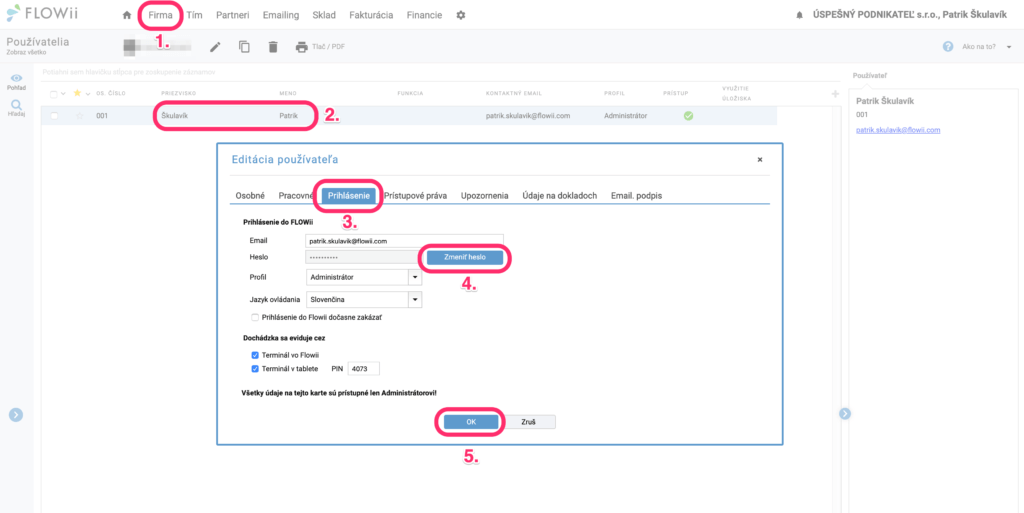The width and height of the screenshot is (1024, 513).
Task: Sort by the Funkcia column header
Action: [411, 94]
